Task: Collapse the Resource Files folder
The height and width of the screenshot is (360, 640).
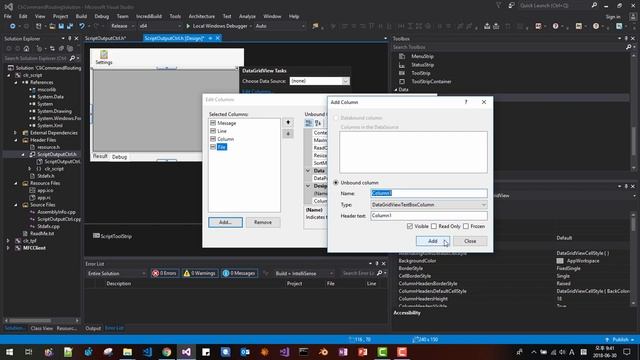Action: pyautogui.click(x=16, y=183)
